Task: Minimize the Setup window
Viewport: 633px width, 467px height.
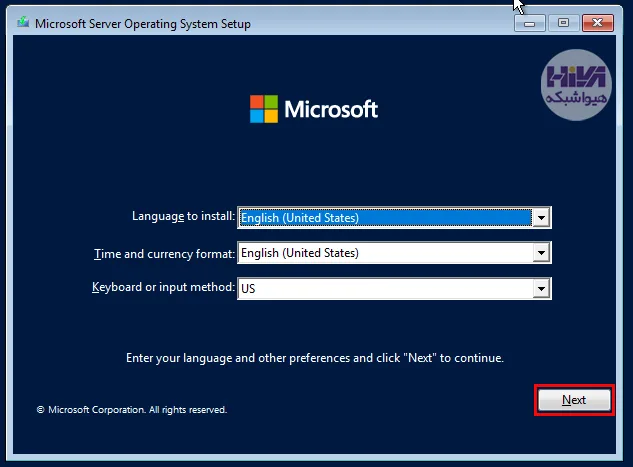Action: (529, 23)
